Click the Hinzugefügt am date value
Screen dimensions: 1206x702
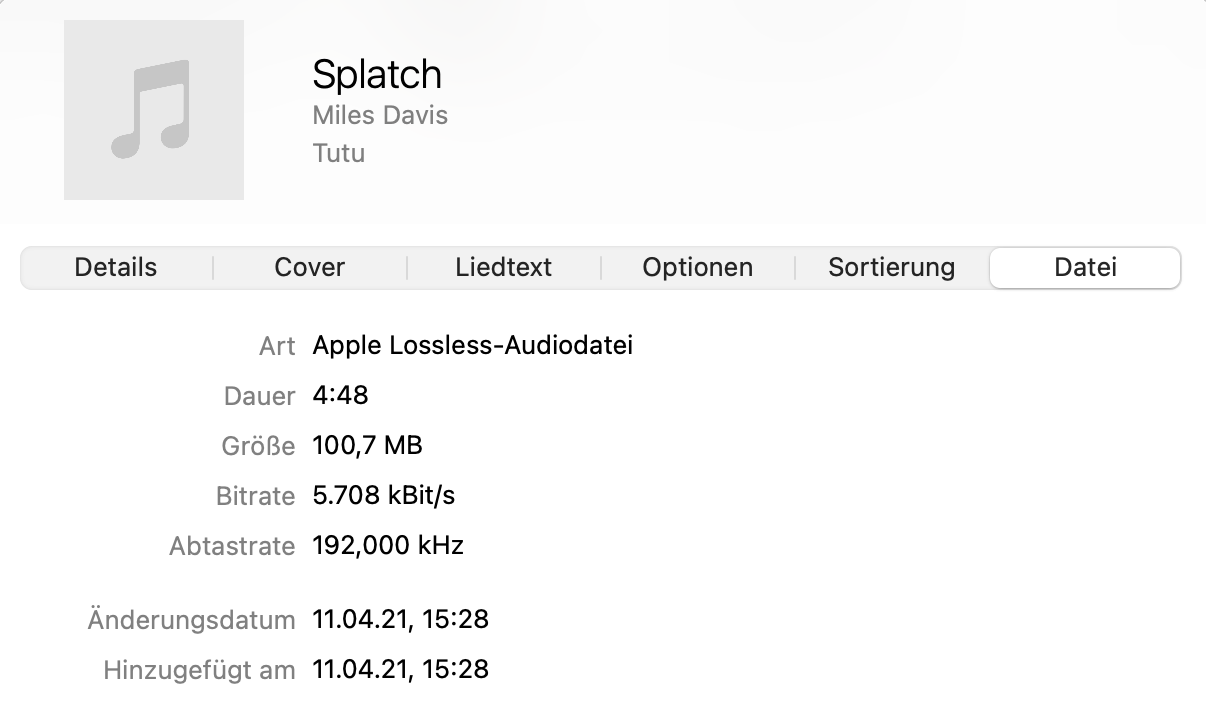coord(401,669)
